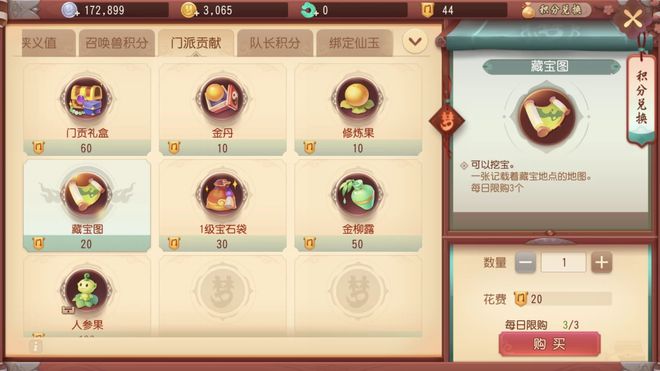Tap the green jade currency icon
The image size is (660, 371).
tap(309, 10)
